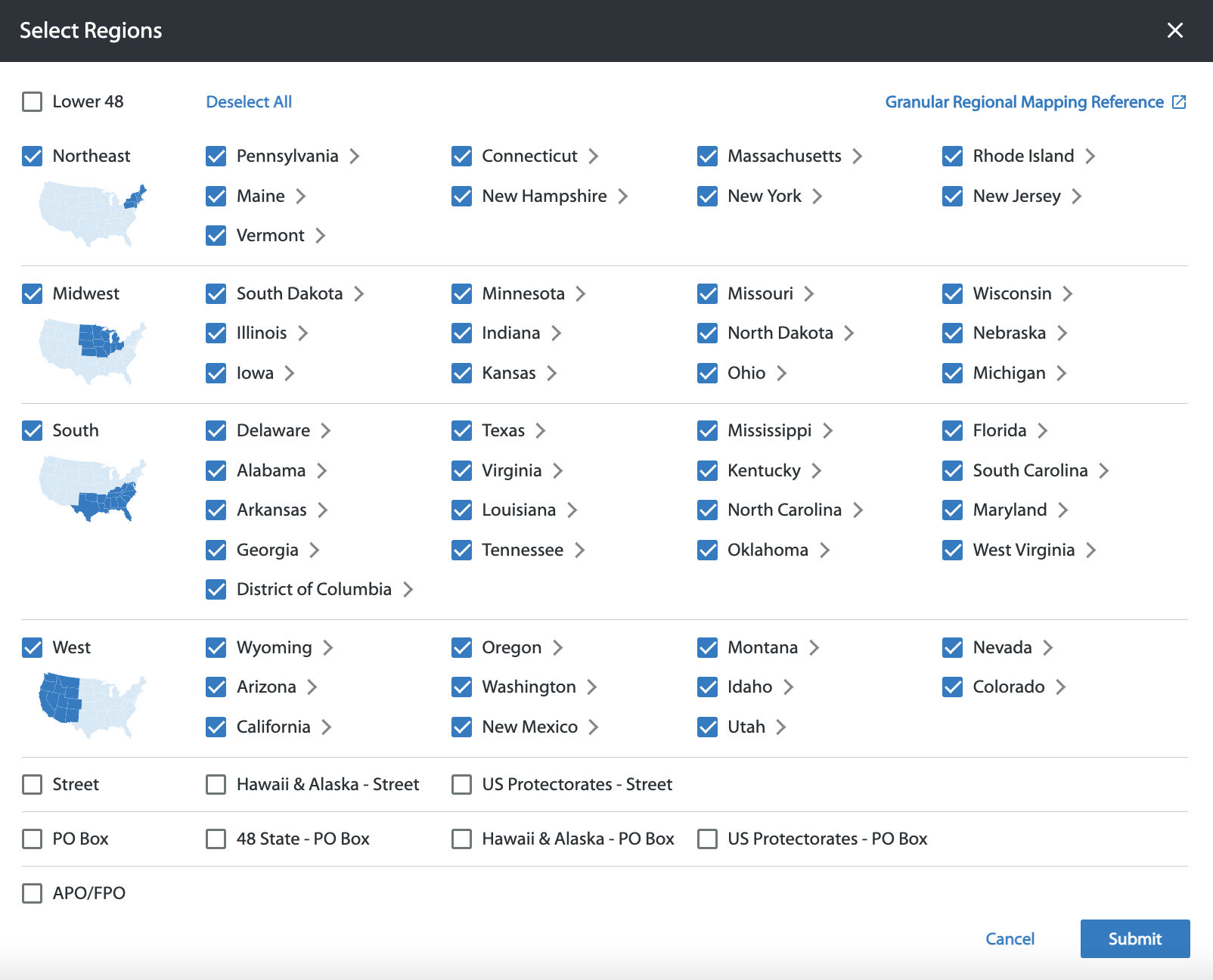
Task: Expand Mississippi chevron arrow
Action: pyautogui.click(x=828, y=430)
